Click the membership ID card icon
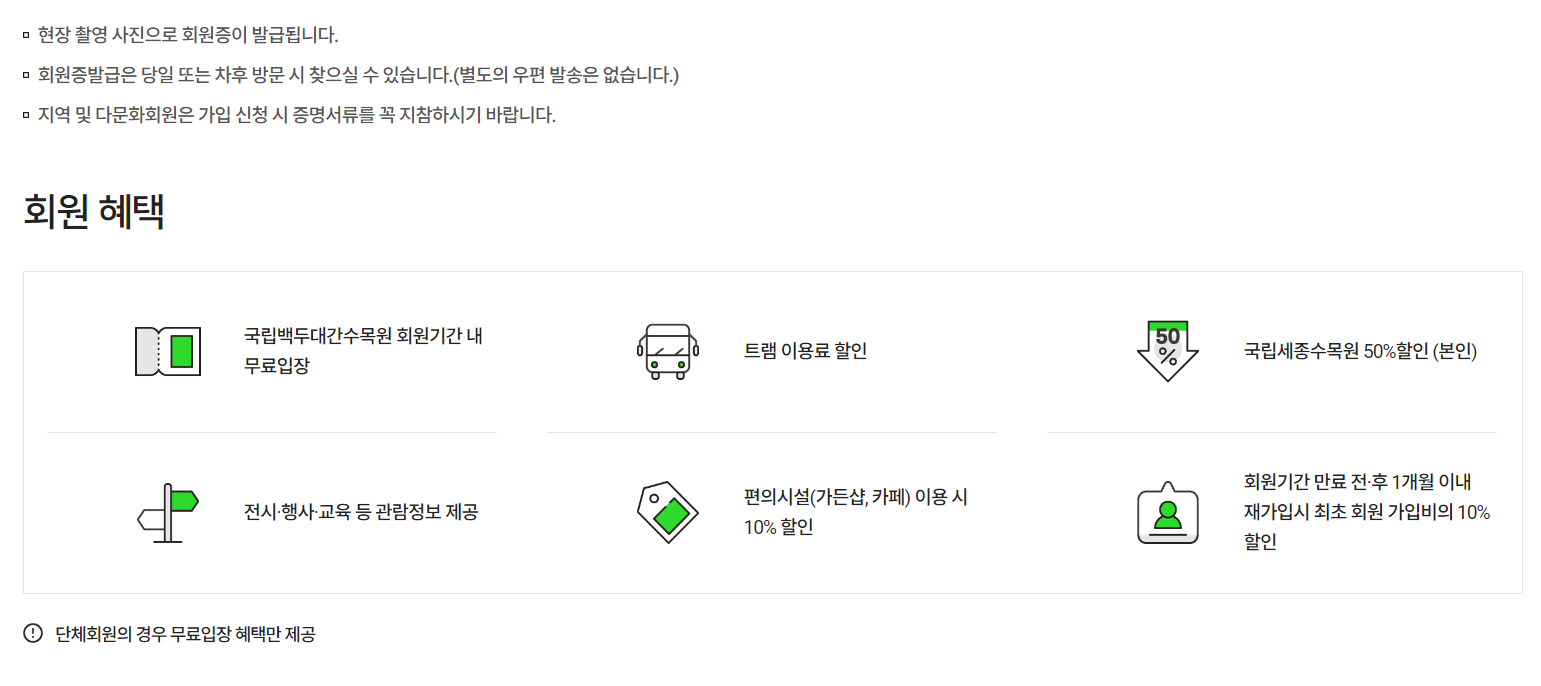Image resolution: width=1541 pixels, height=686 pixels. pos(1168,512)
